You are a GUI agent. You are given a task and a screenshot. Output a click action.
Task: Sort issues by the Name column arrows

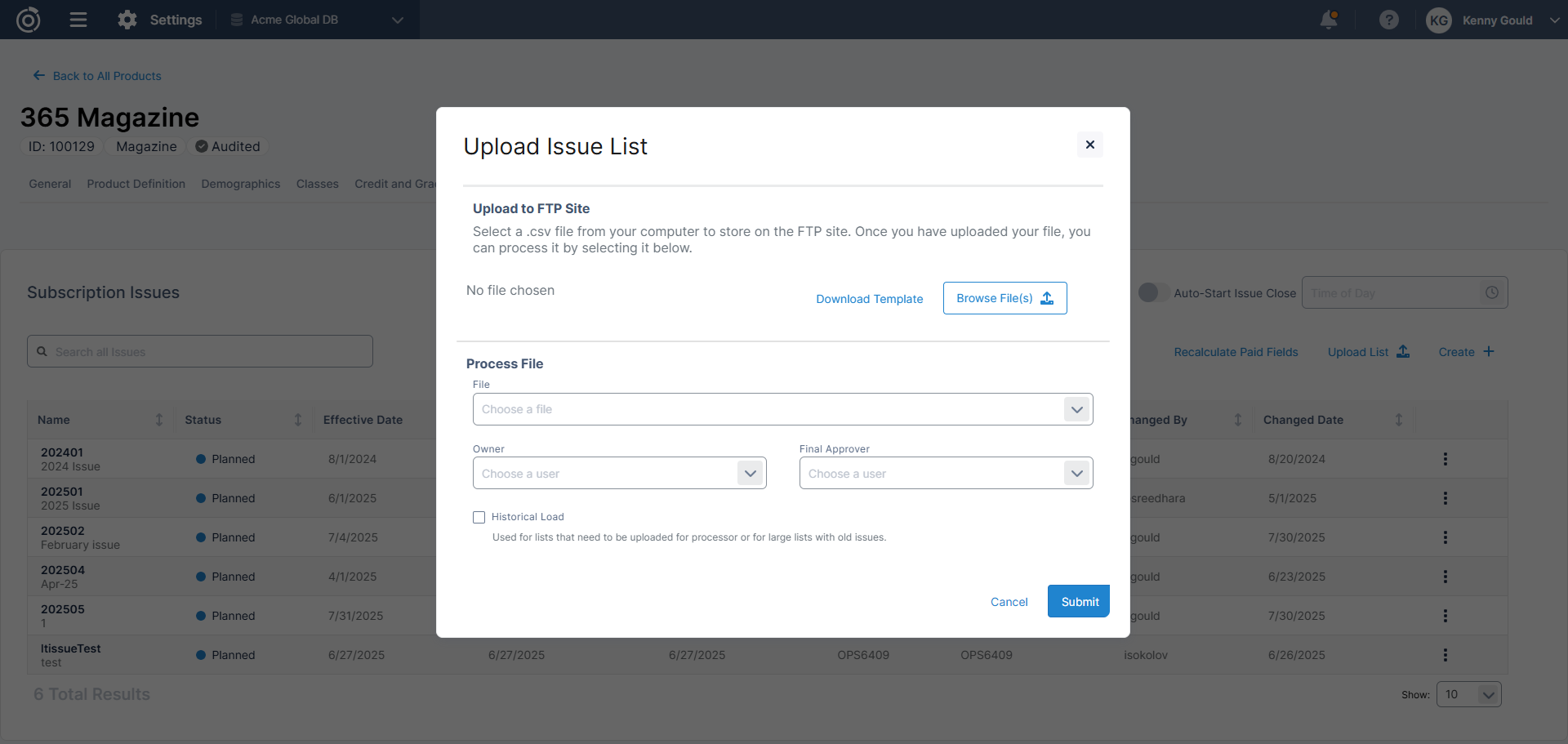159,420
